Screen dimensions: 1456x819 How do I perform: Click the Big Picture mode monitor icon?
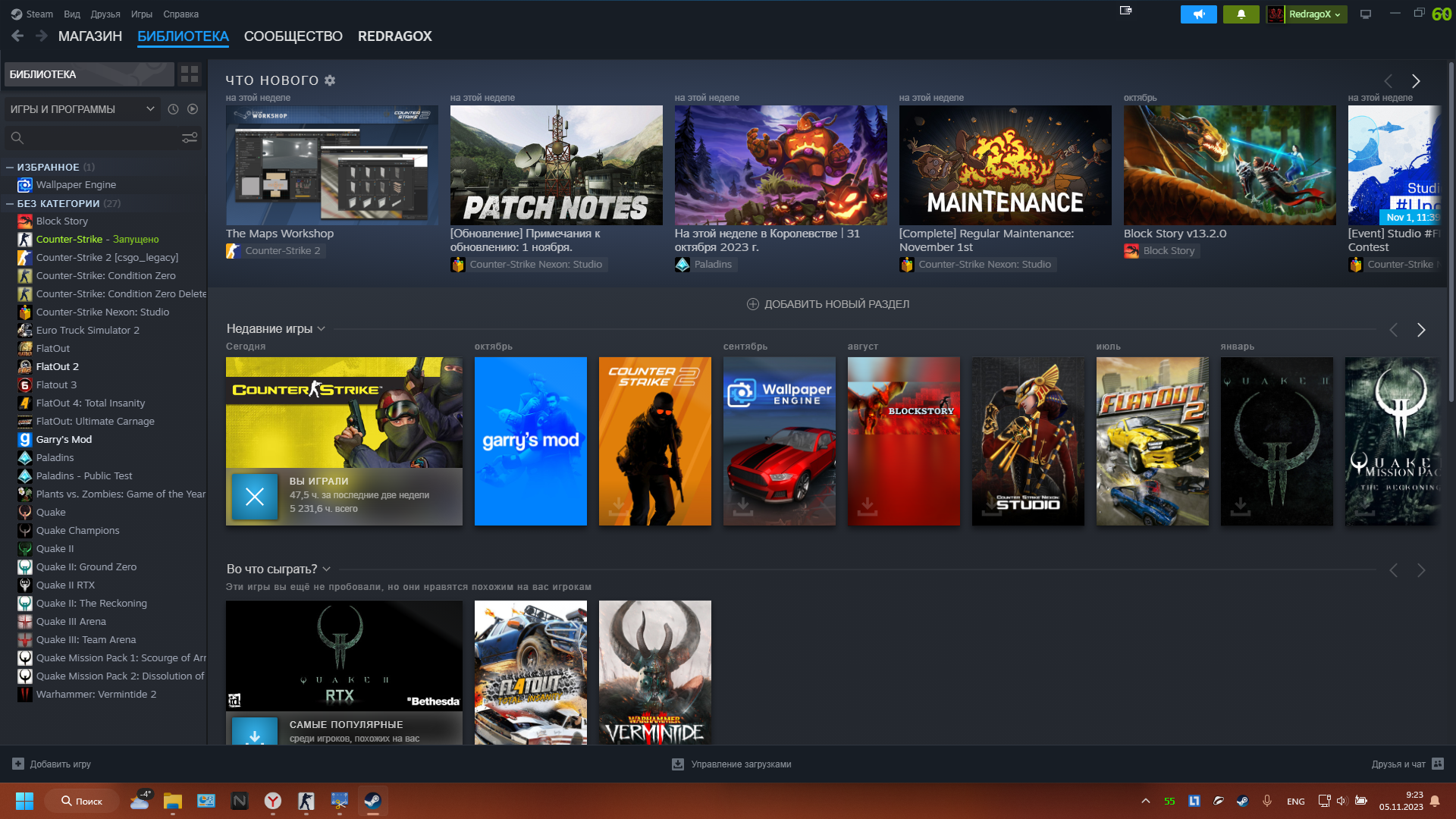(1366, 14)
